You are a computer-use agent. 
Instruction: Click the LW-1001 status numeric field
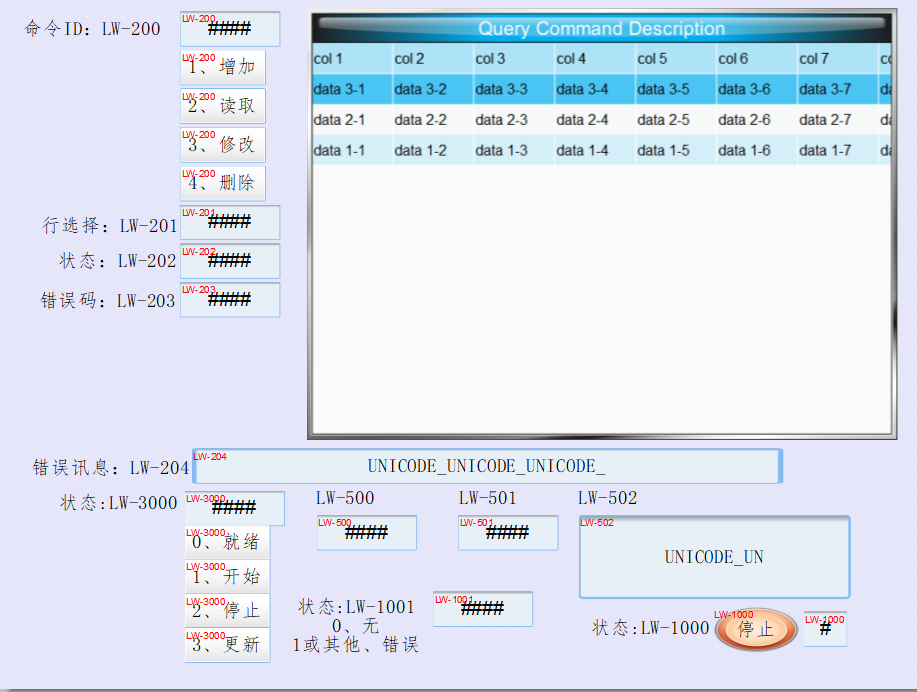point(483,609)
